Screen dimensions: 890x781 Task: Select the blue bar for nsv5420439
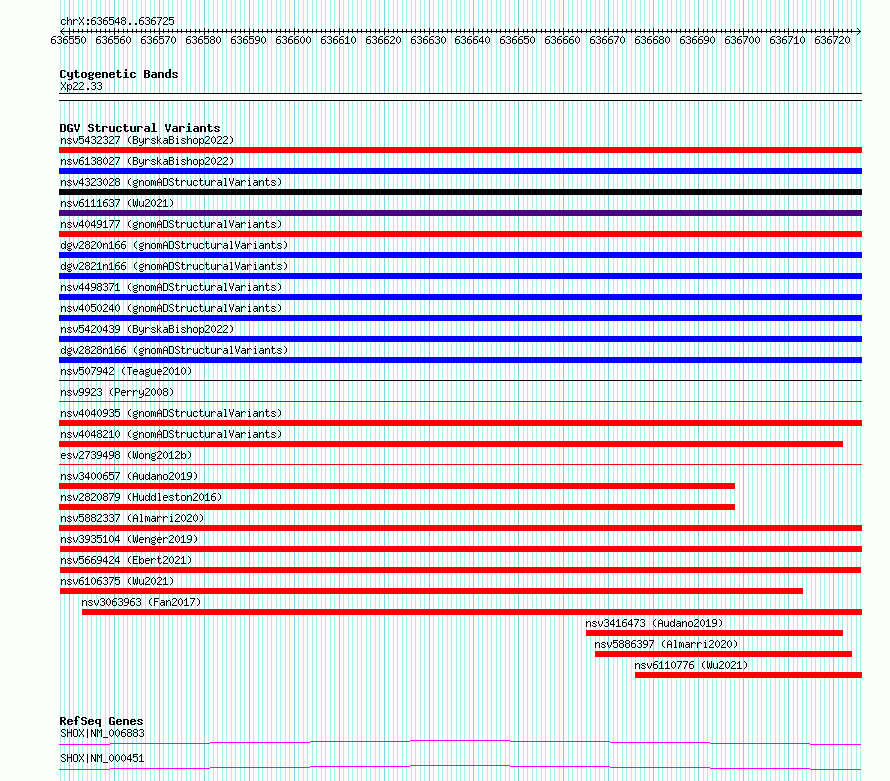coord(460,339)
